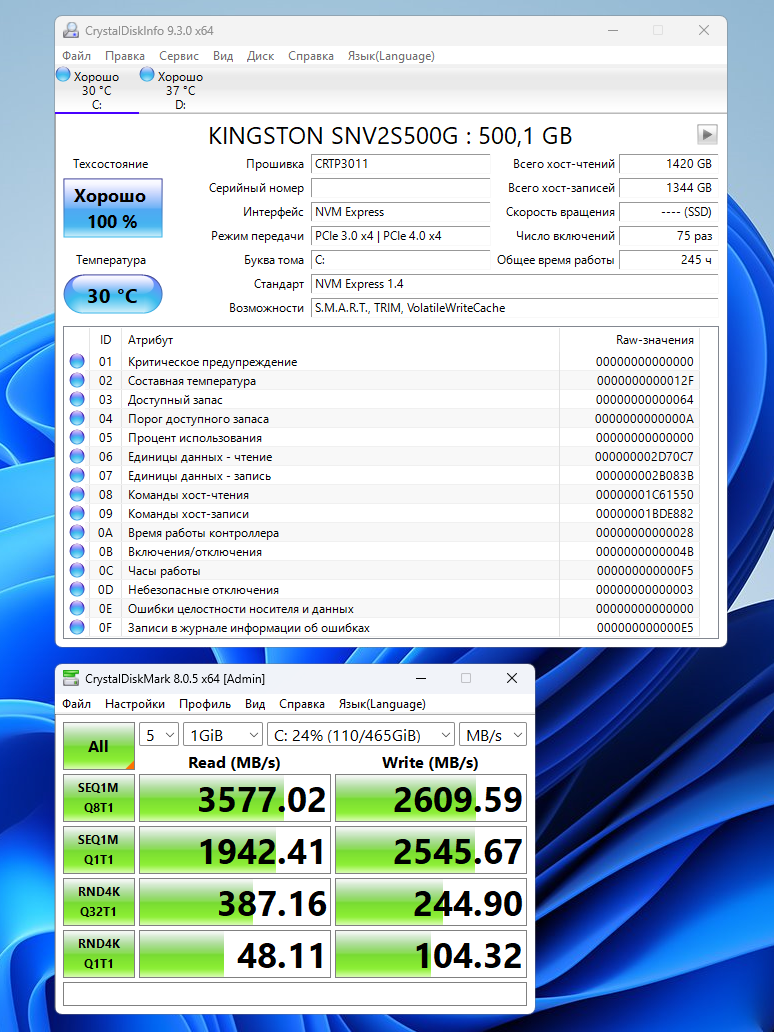Open Правка menu in CrystalDiskInfo

pos(124,56)
